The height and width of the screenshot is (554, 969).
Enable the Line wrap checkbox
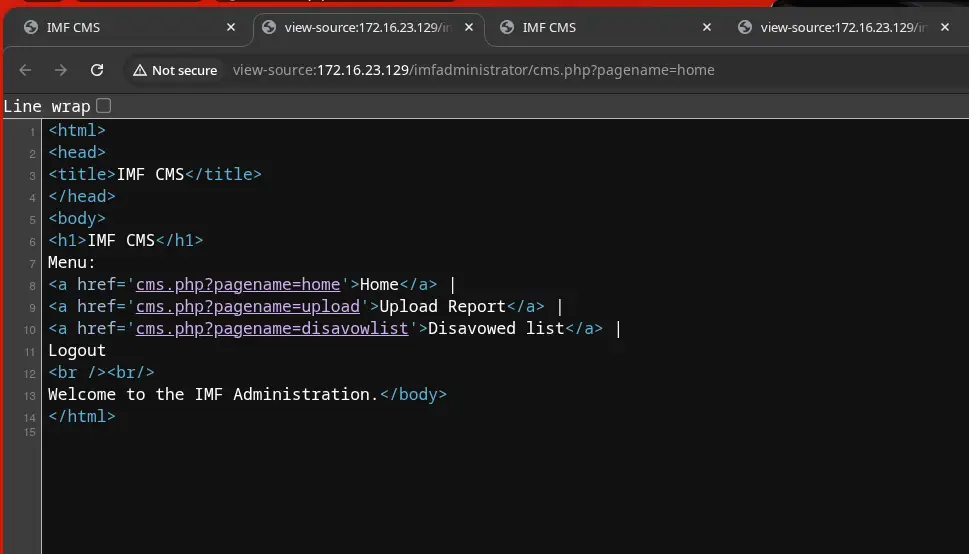click(103, 106)
